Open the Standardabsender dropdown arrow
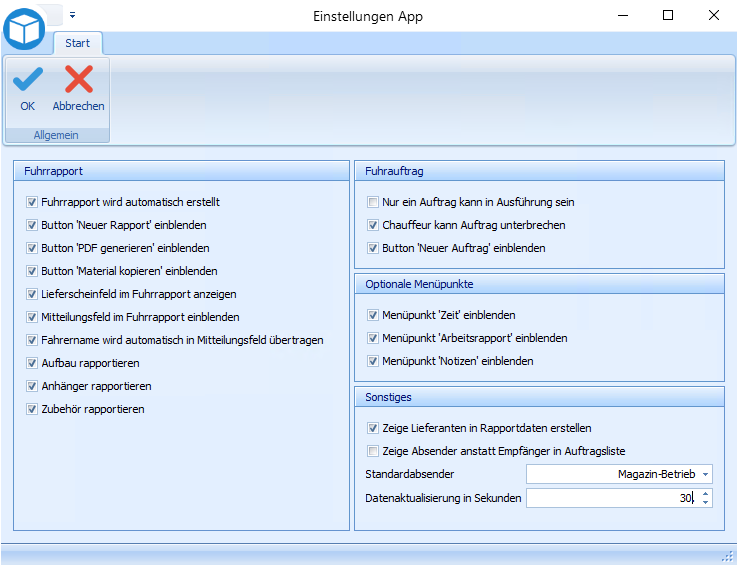 tap(705, 475)
